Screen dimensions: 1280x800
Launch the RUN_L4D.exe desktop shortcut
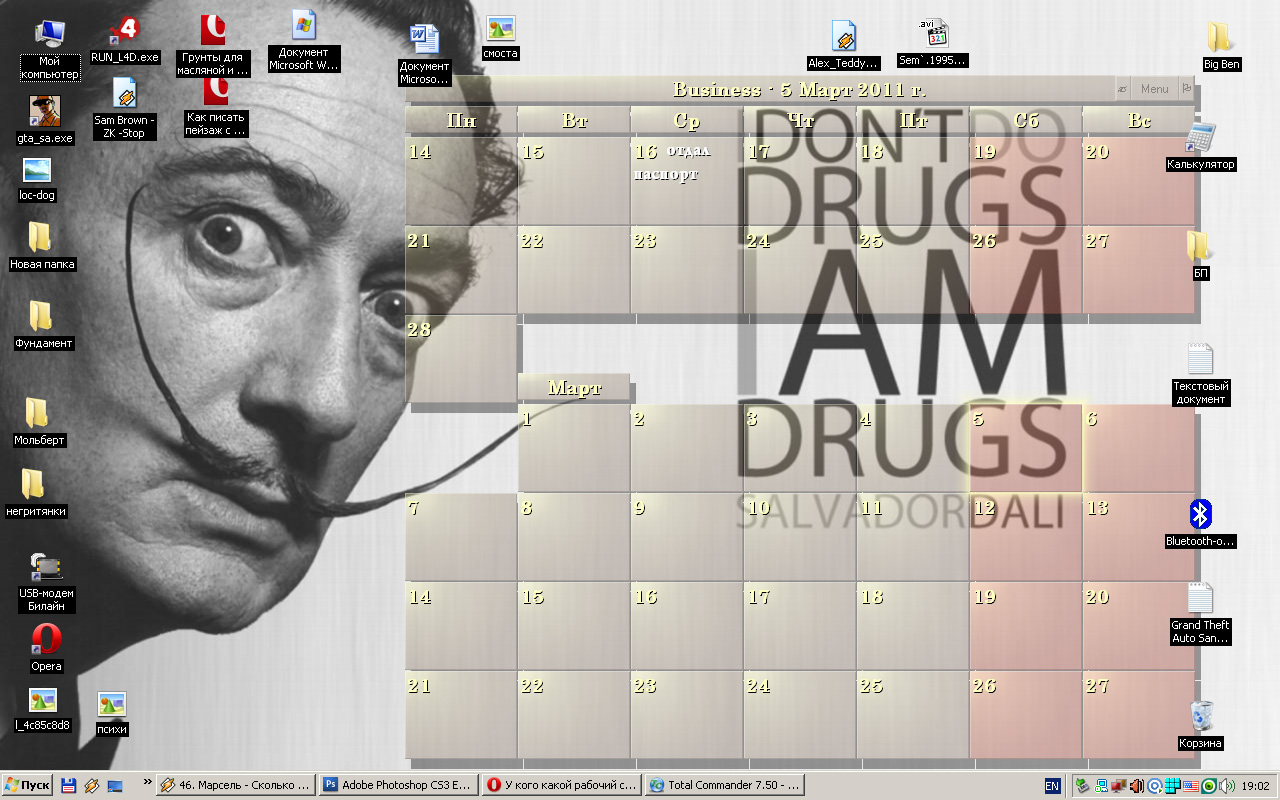[x=125, y=32]
